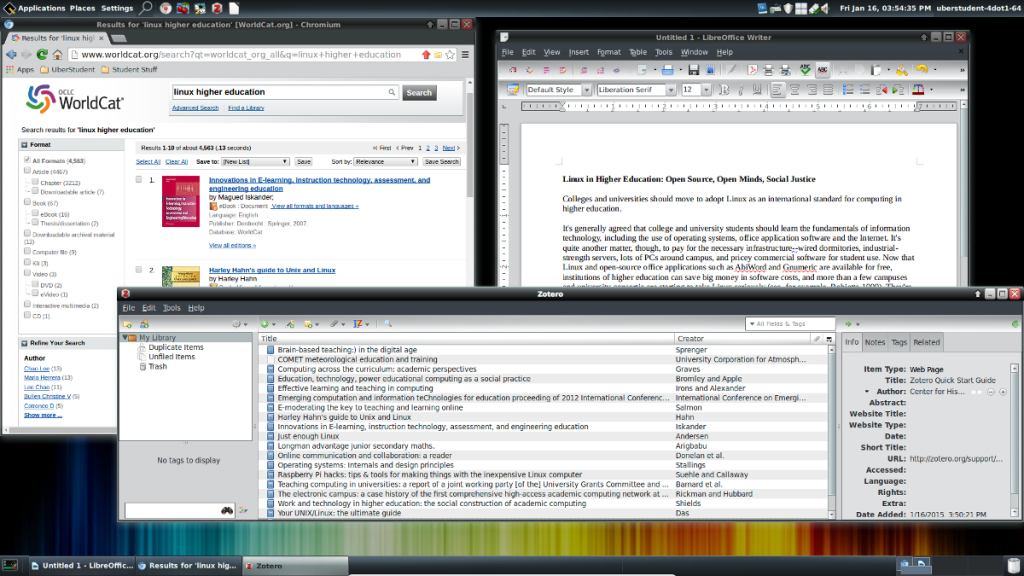Screen dimensions: 1024x576
Task: Click the Undo arrow in Writer toolbar
Action: [x=920, y=70]
